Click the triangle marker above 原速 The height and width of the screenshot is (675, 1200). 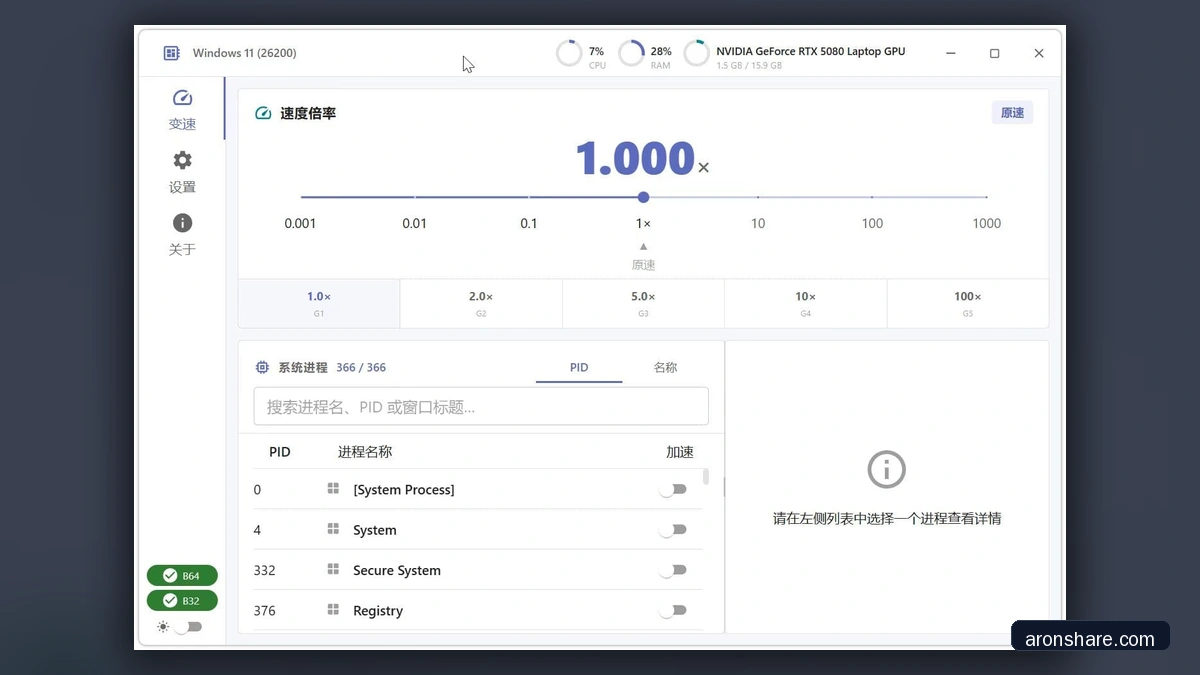pos(643,246)
